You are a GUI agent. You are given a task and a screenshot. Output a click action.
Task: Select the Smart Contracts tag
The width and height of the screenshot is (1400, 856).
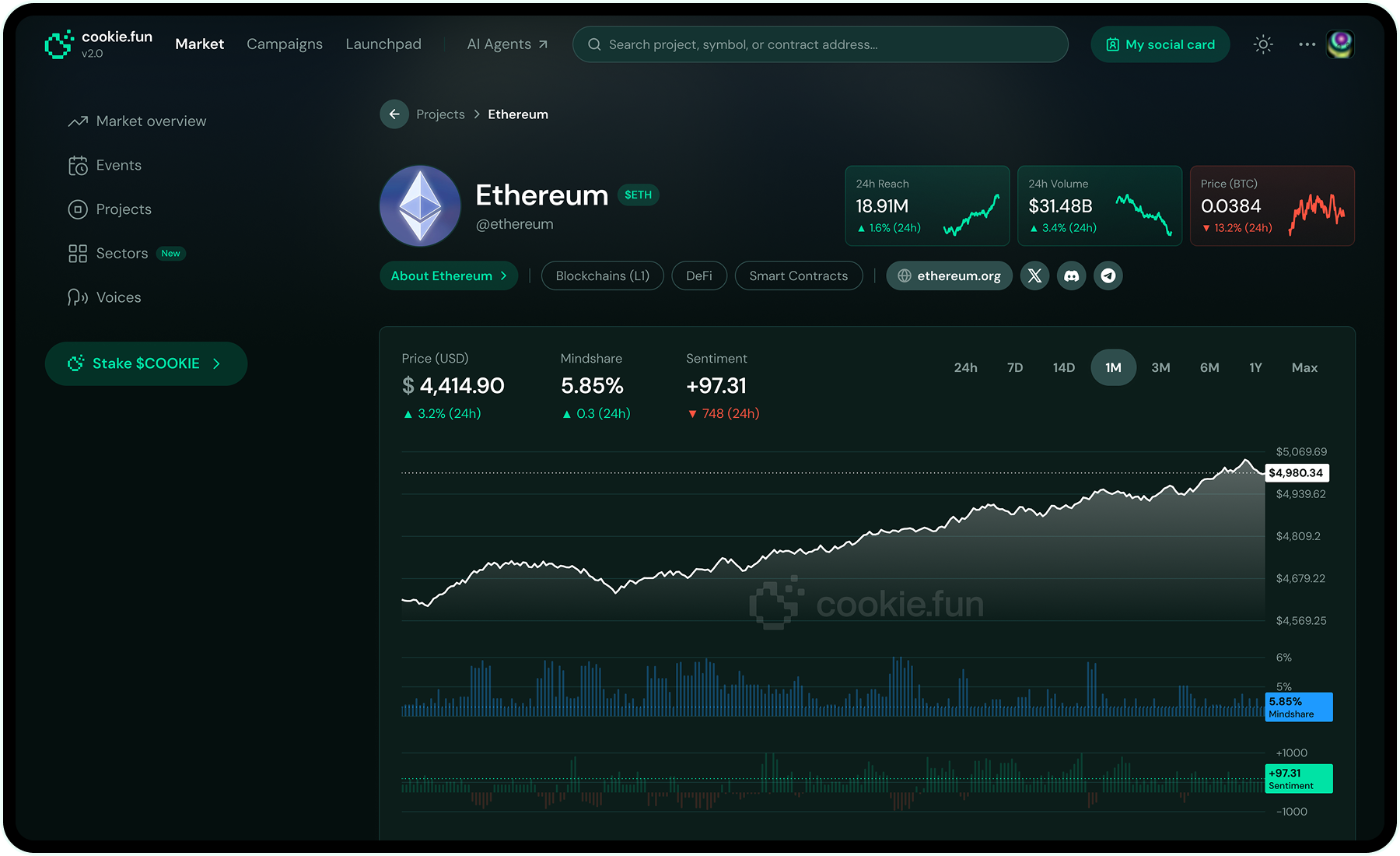[799, 275]
